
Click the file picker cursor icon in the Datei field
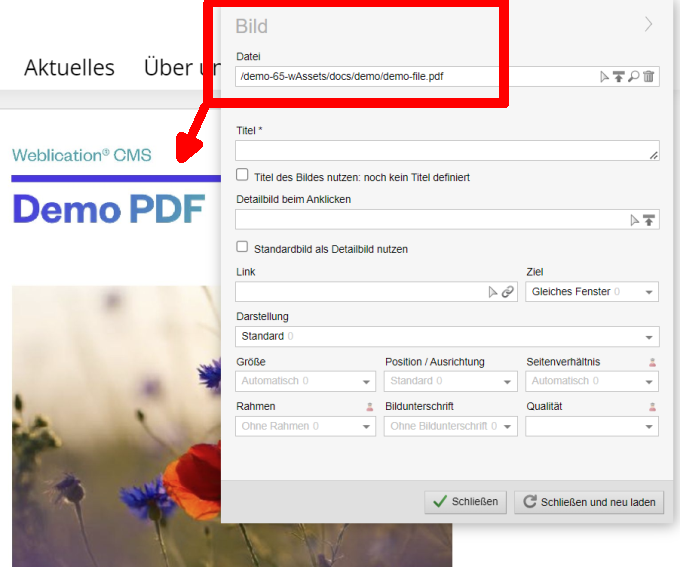coord(604,77)
